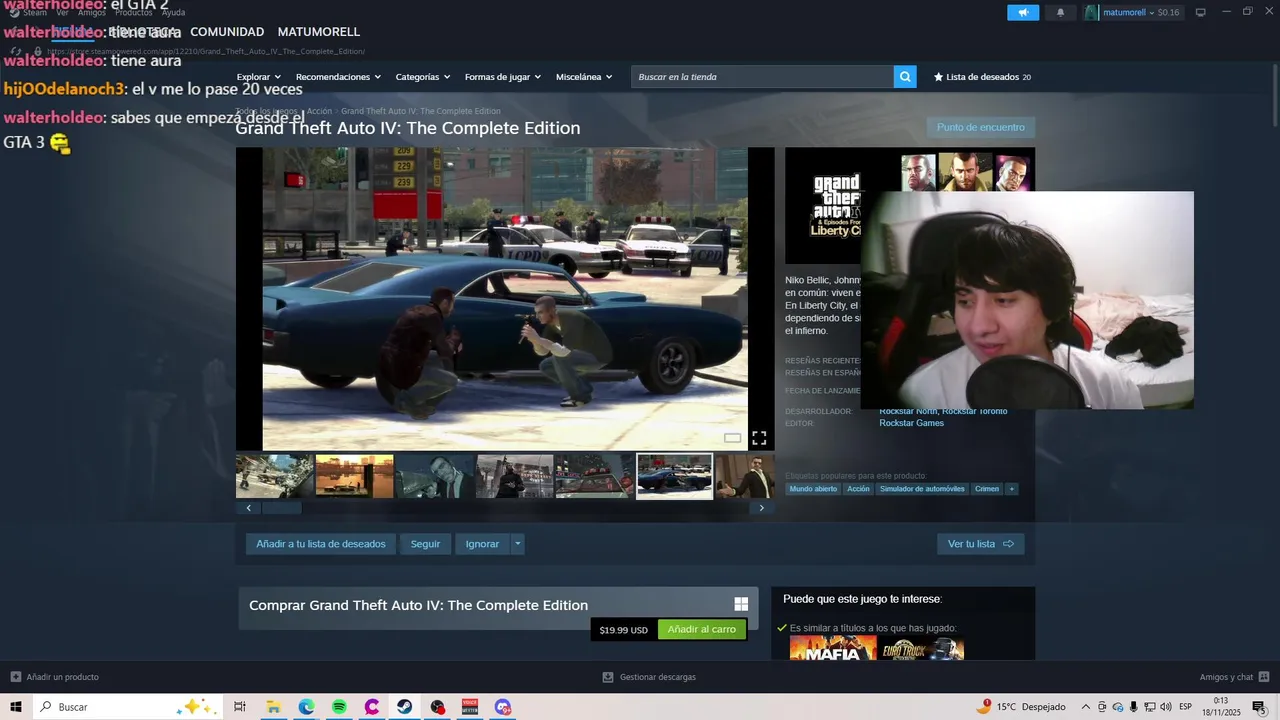The image size is (1280, 720).
Task: Click the Big Picture mode monitor icon
Action: tap(1200, 12)
